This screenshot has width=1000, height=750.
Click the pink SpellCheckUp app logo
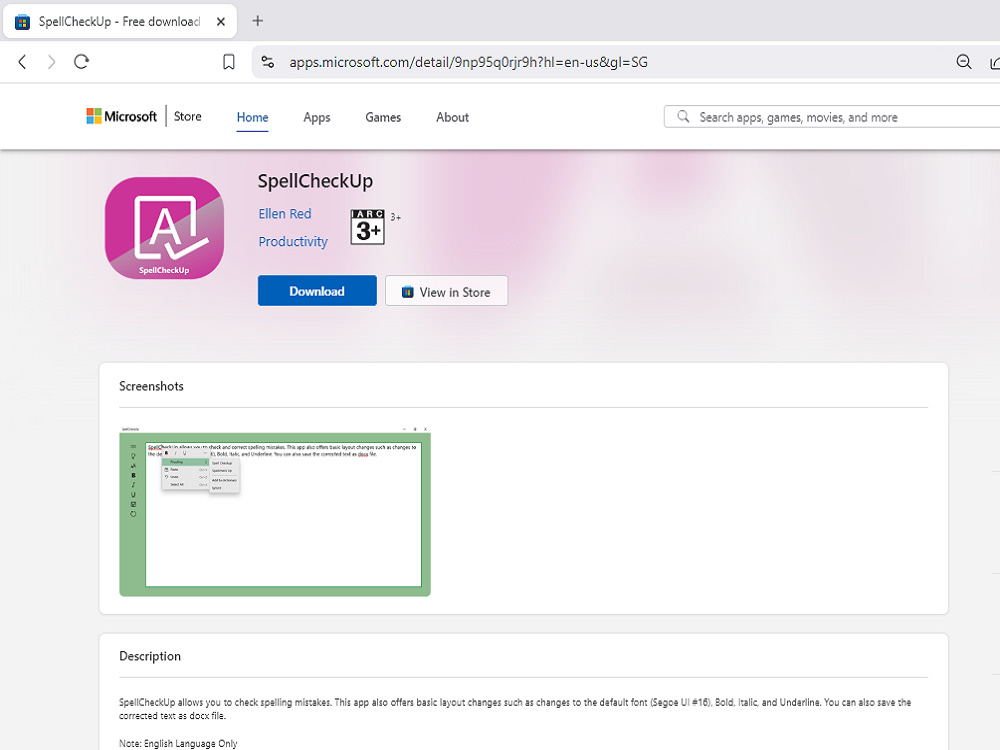point(163,227)
